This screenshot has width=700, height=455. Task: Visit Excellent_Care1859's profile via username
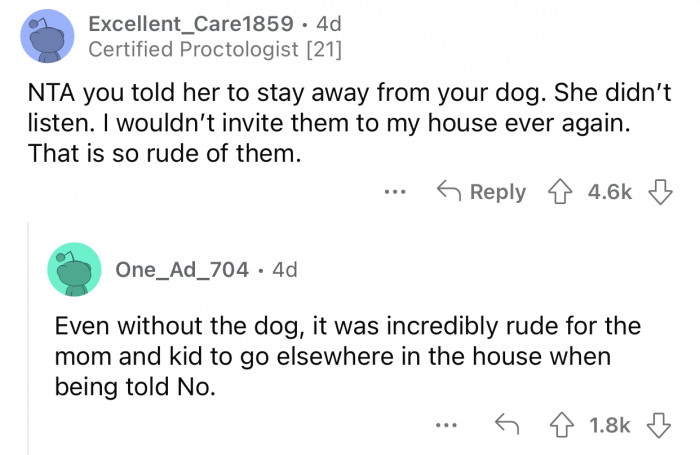pos(191,21)
